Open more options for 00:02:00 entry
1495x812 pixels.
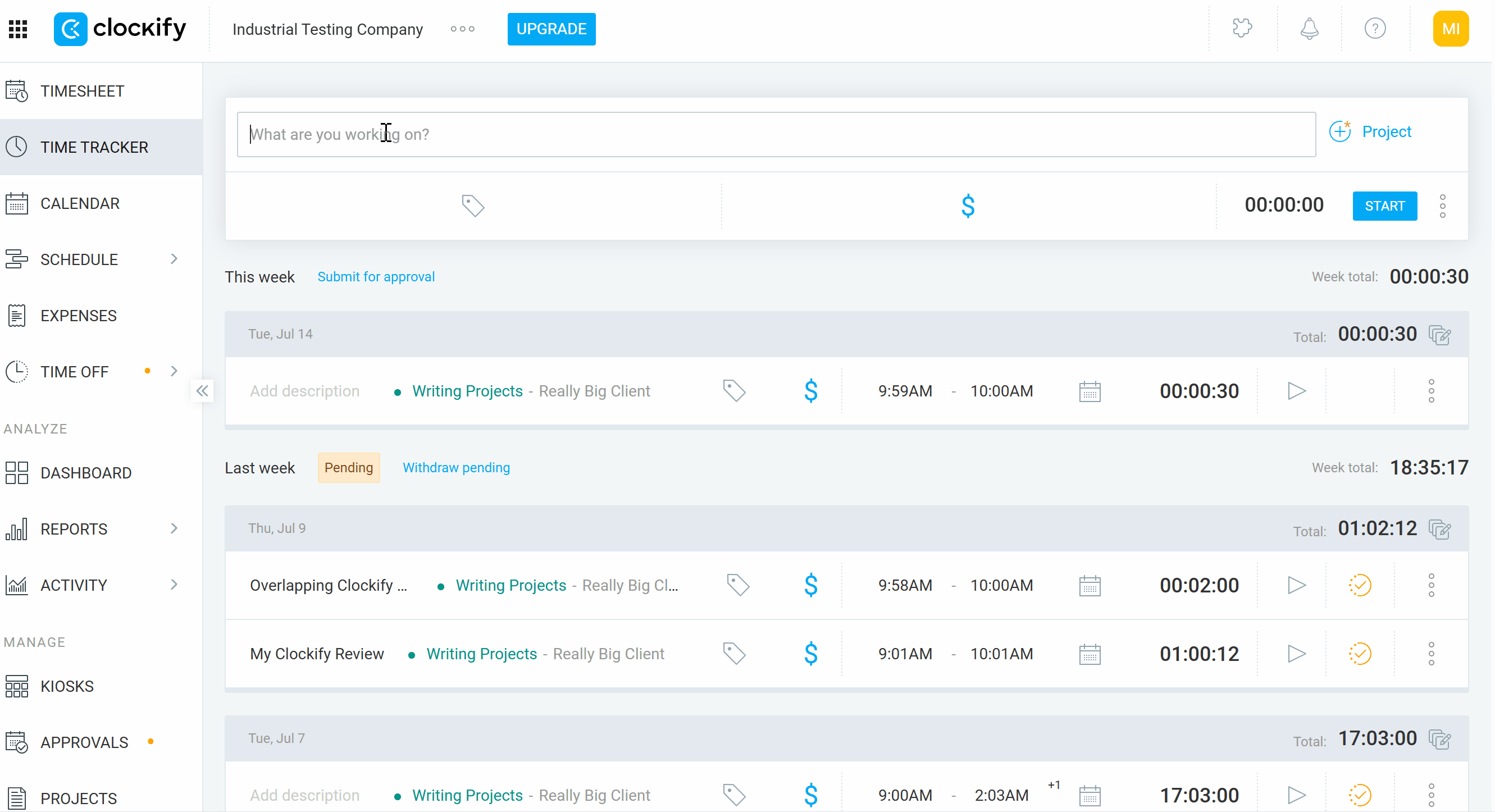click(1432, 586)
